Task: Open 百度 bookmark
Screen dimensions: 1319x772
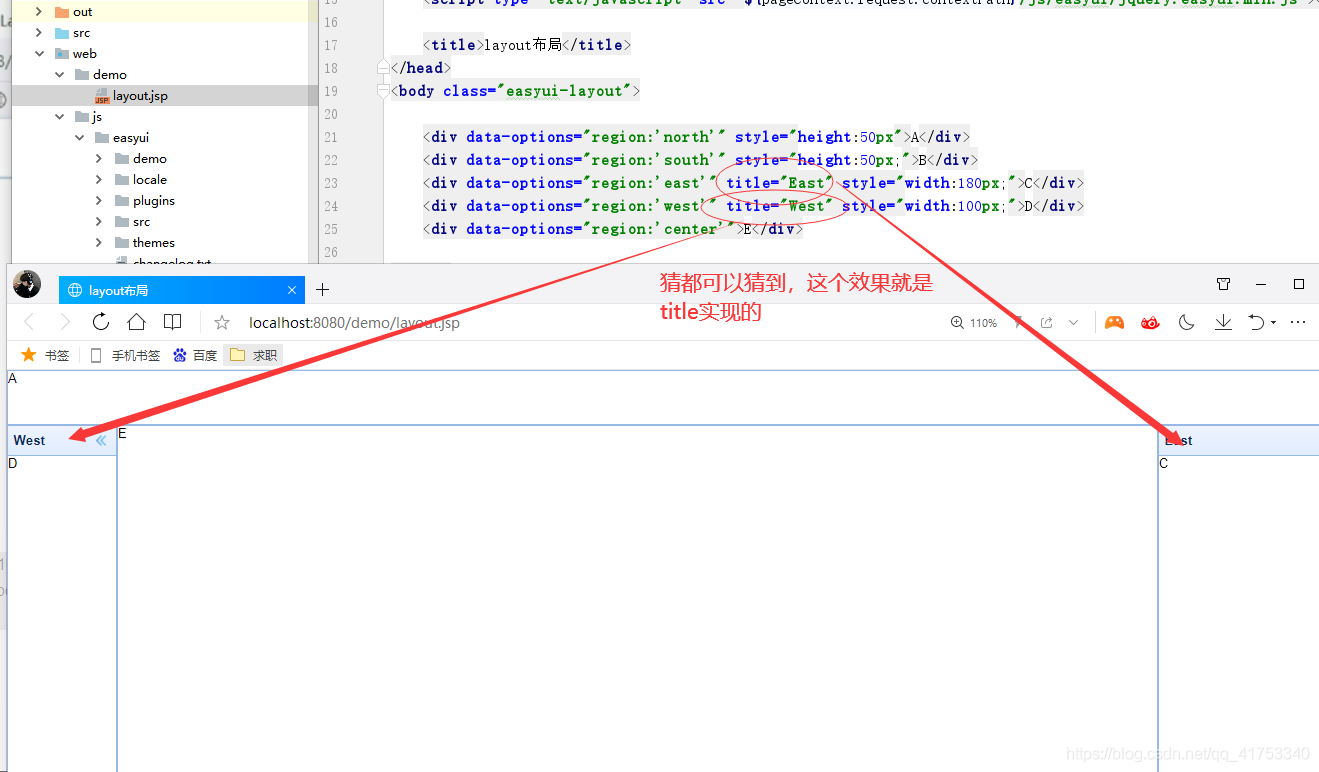Action: point(195,355)
